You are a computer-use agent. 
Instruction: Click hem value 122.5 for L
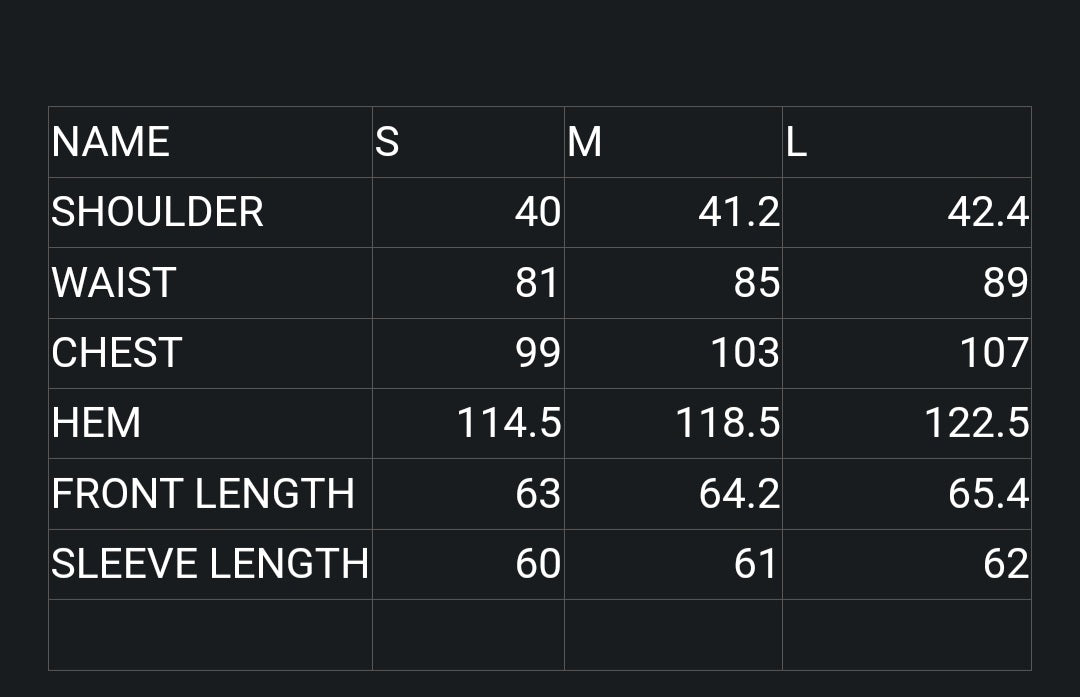coord(906,423)
